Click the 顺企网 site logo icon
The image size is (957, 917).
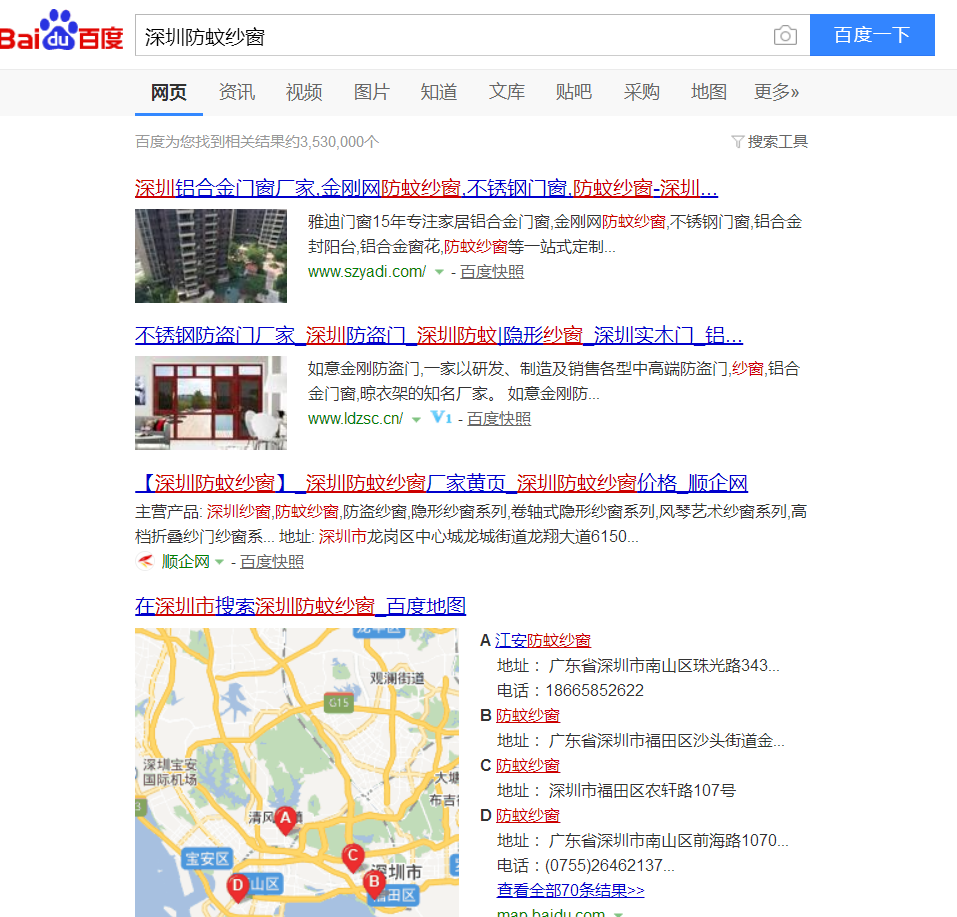click(145, 561)
